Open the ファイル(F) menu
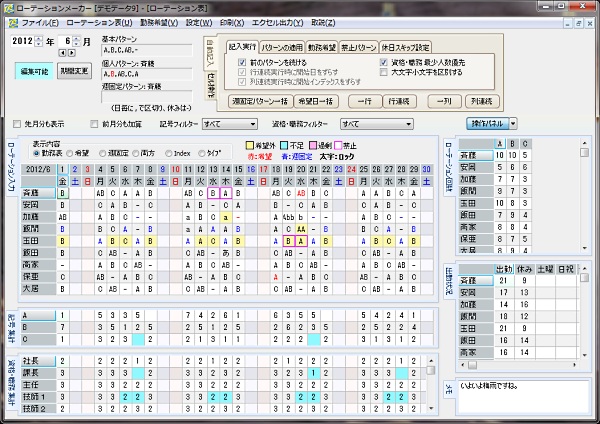Screen dimensions: 600x424 [x=40, y=23]
